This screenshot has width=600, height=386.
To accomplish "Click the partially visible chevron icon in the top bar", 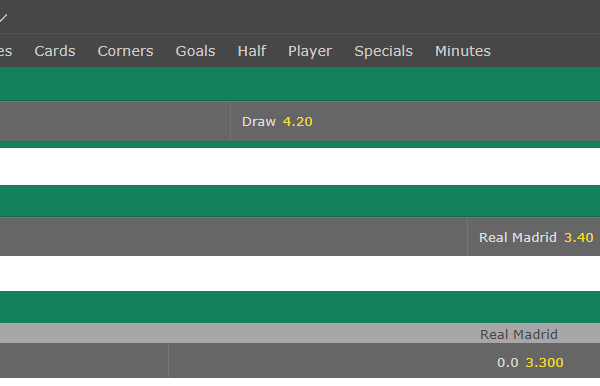I will click(x=3, y=18).
